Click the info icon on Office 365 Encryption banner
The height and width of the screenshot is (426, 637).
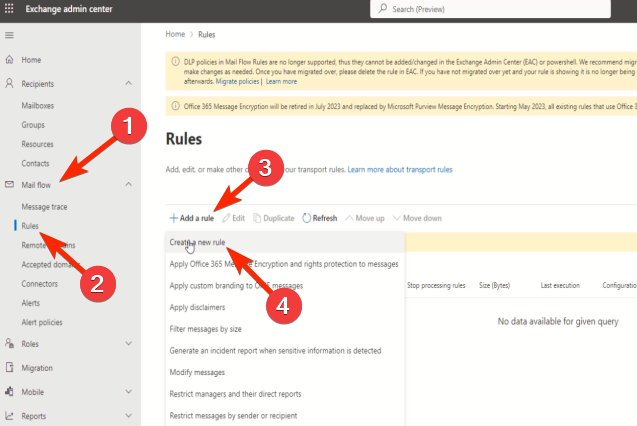tap(176, 106)
